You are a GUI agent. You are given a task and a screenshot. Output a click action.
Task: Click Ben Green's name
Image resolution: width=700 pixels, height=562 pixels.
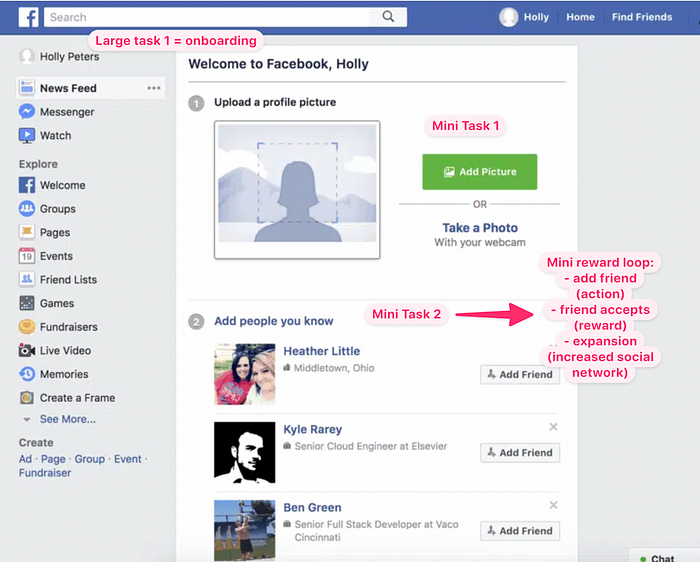pos(312,508)
